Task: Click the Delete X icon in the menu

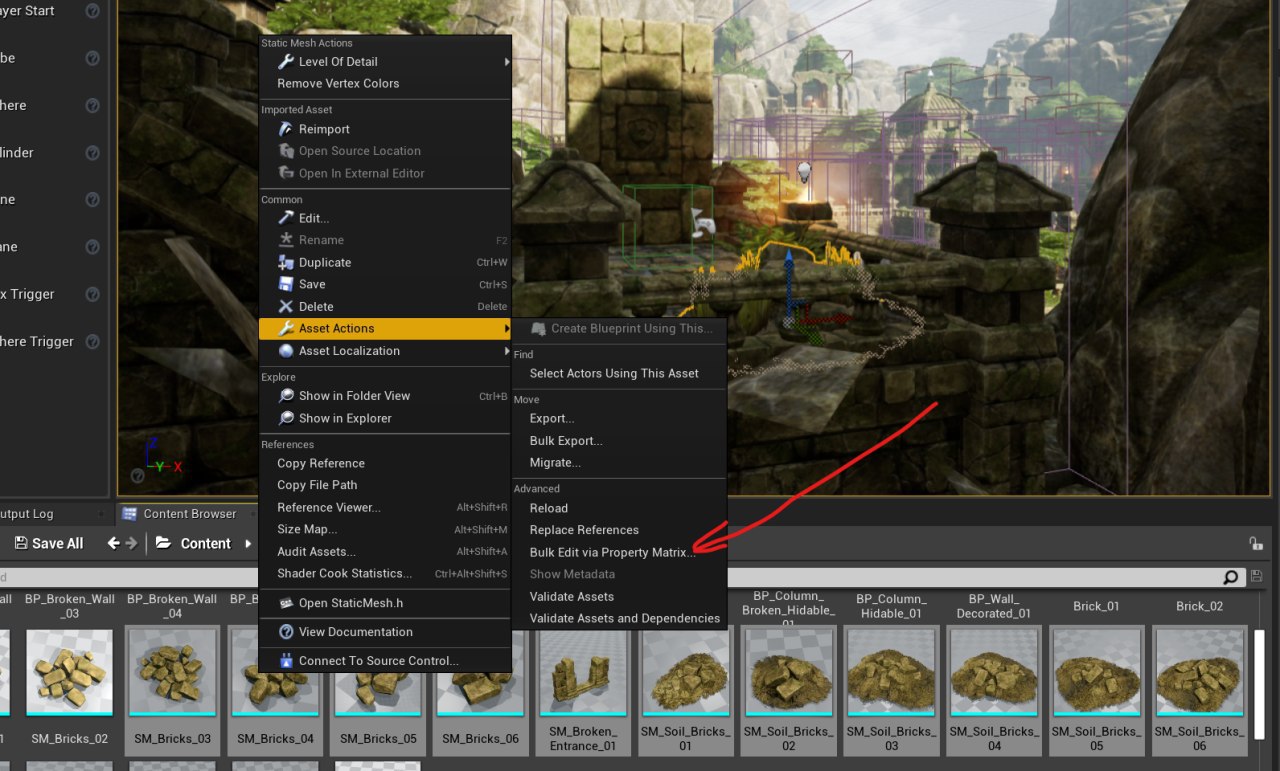Action: click(x=286, y=306)
